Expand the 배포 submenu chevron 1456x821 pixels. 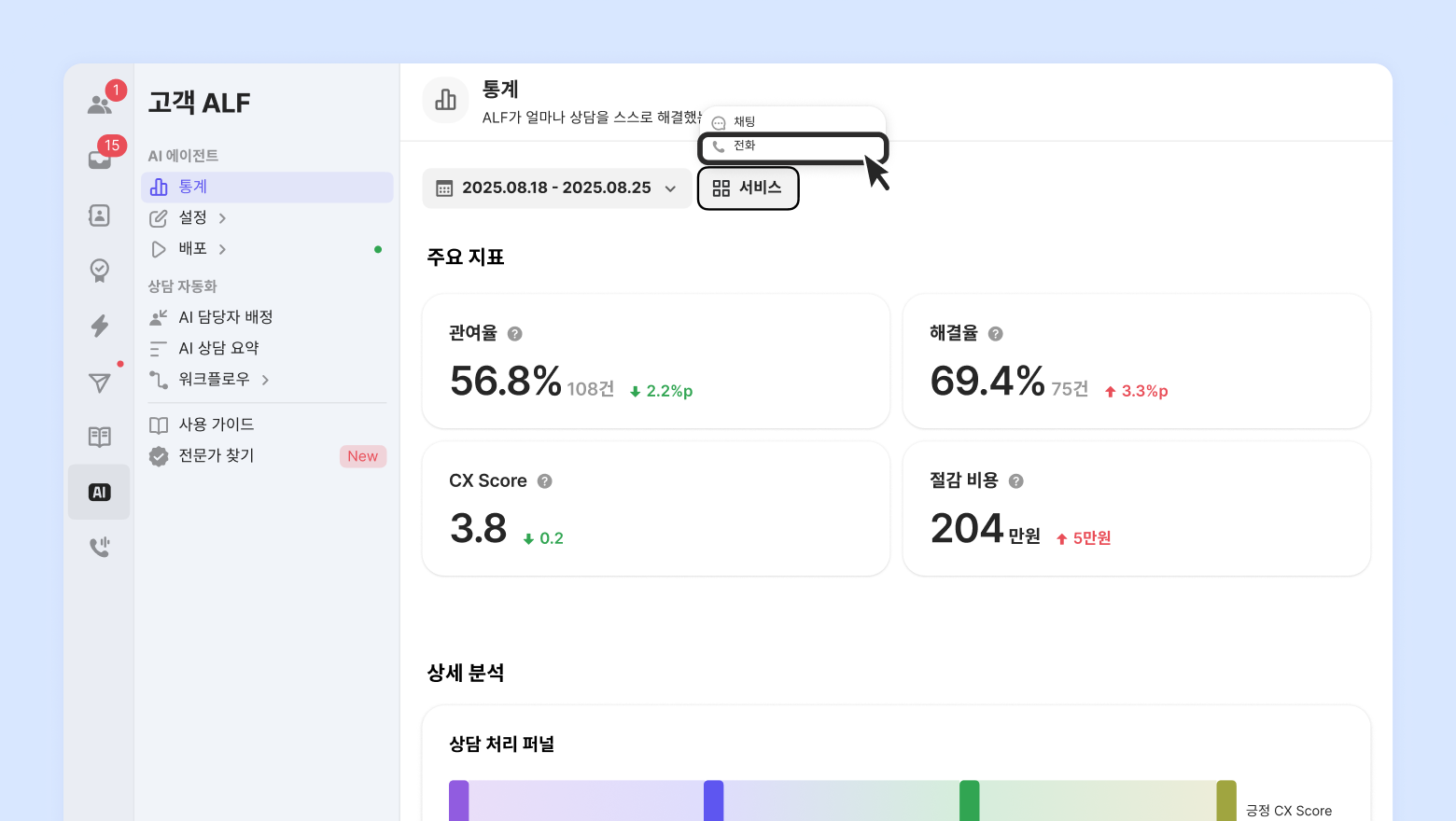click(x=222, y=249)
